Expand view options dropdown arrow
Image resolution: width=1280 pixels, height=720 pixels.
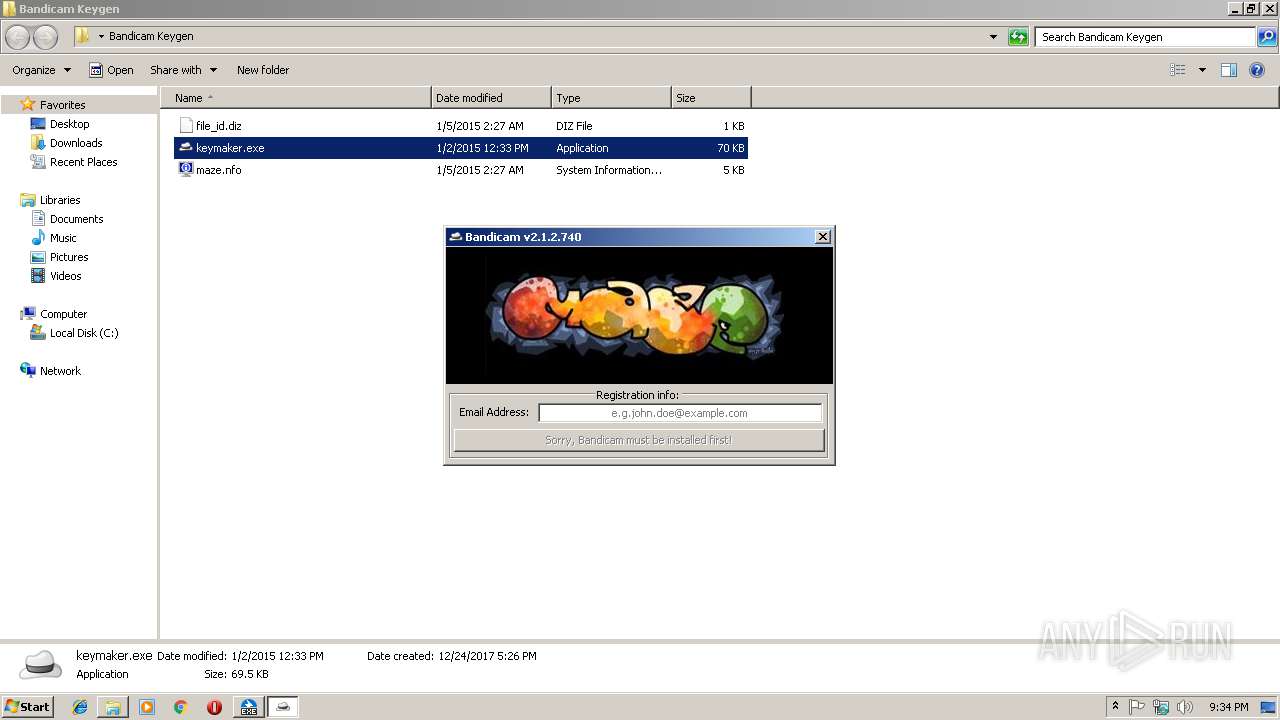coord(1202,70)
